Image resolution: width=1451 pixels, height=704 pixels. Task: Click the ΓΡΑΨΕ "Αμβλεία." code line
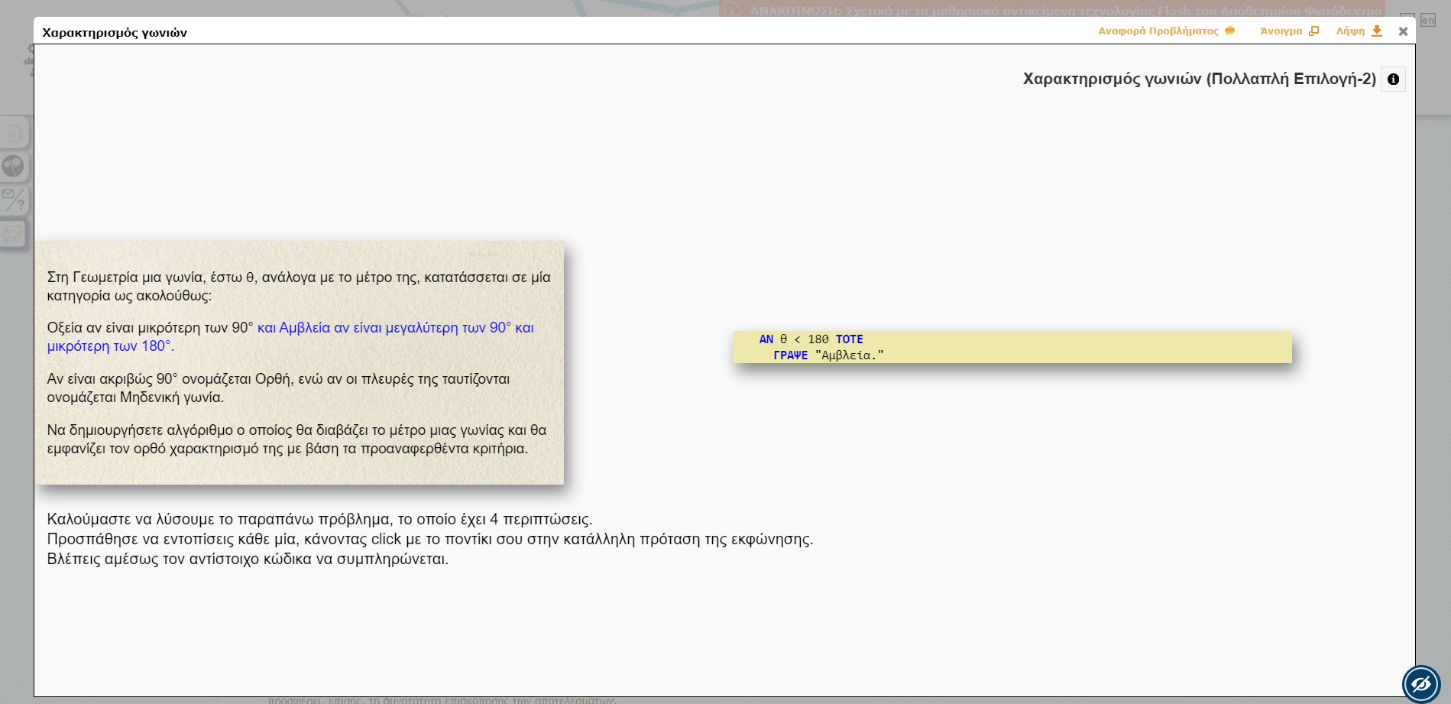tap(828, 355)
